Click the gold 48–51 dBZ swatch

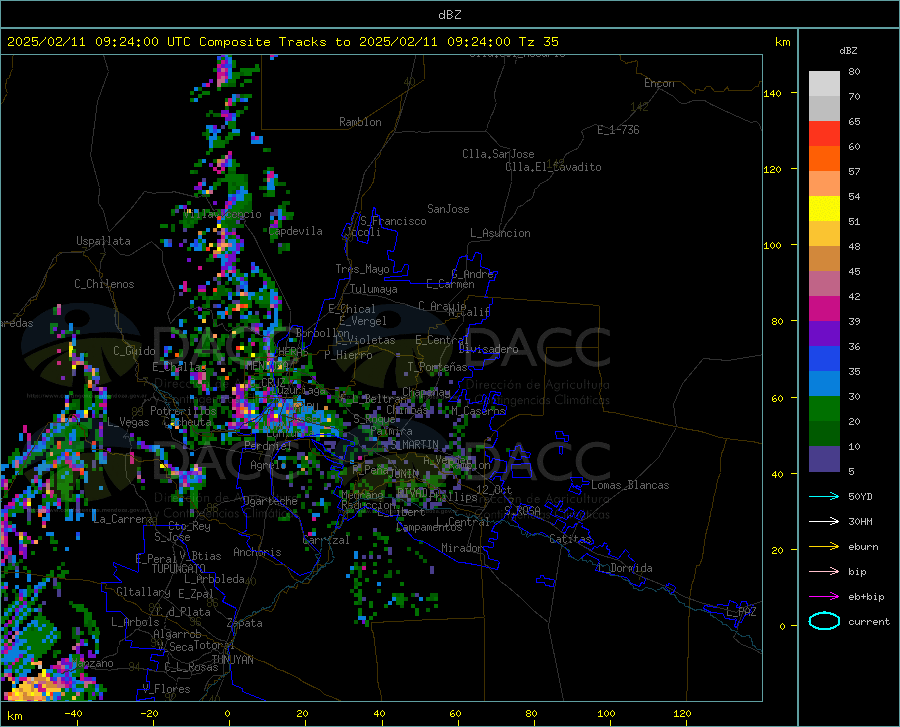coord(824,234)
